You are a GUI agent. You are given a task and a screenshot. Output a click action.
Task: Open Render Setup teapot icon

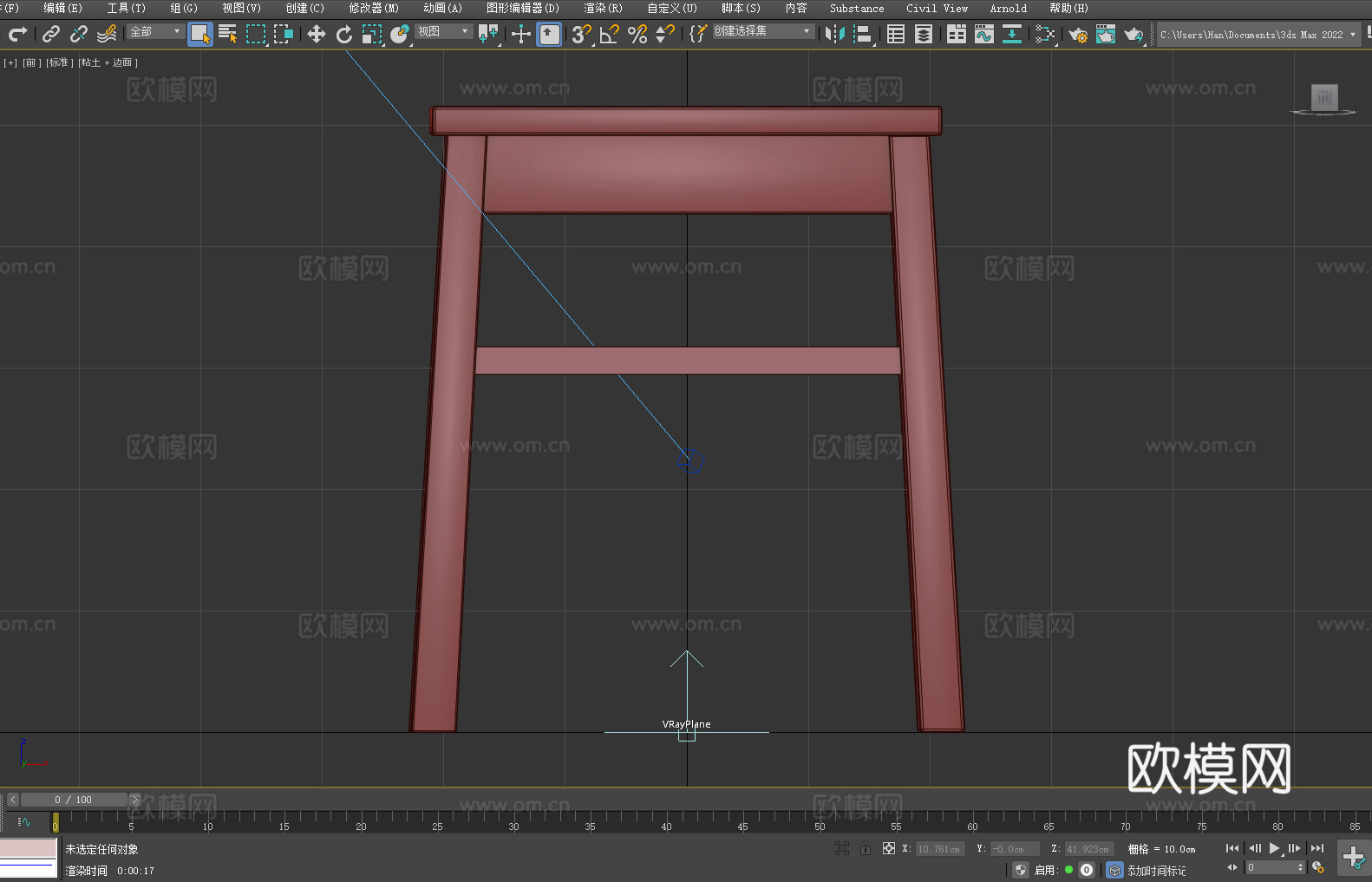click(1078, 34)
